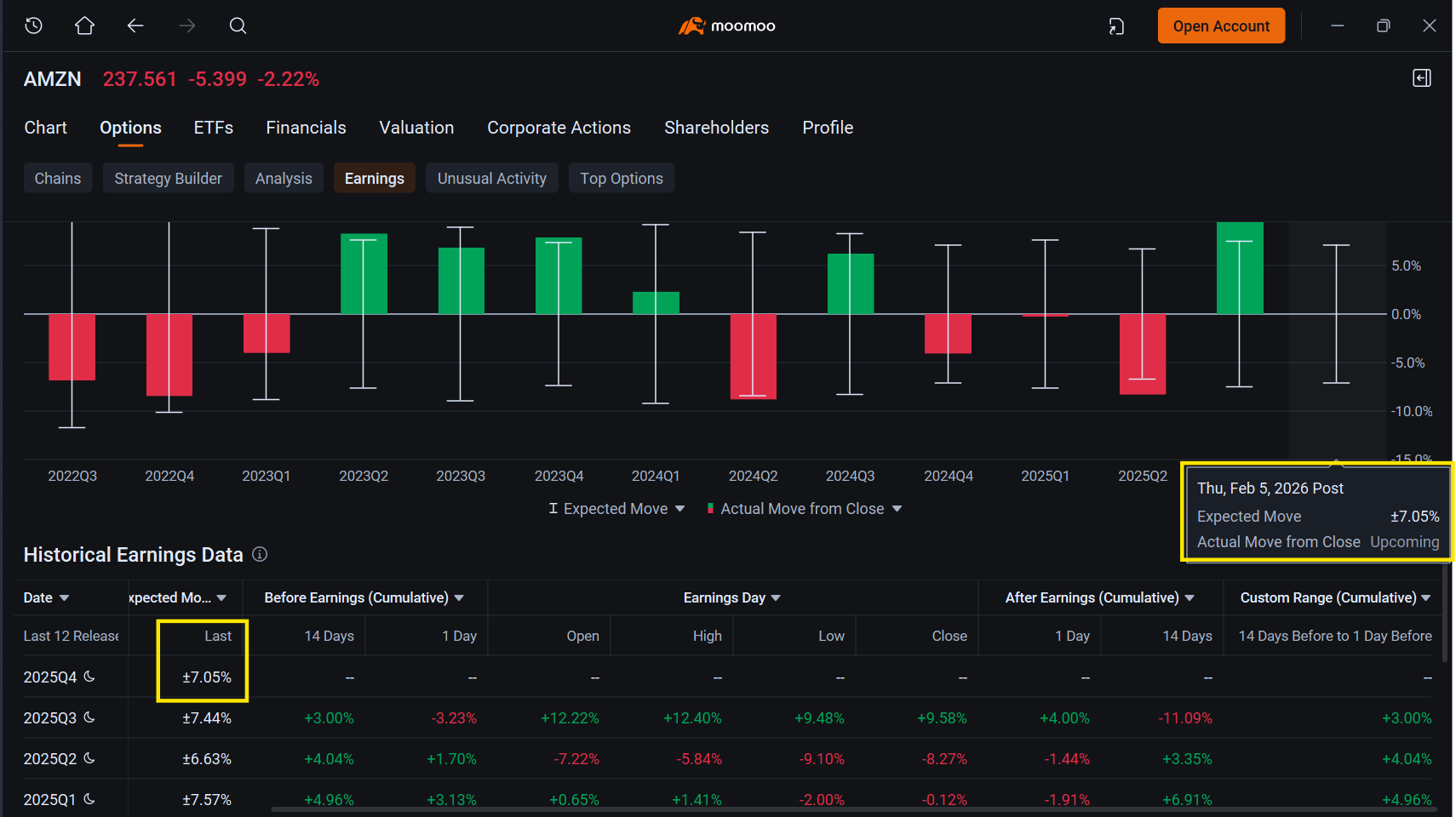This screenshot has width=1456, height=817.
Task: Click the back navigation arrow
Action: [x=135, y=26]
